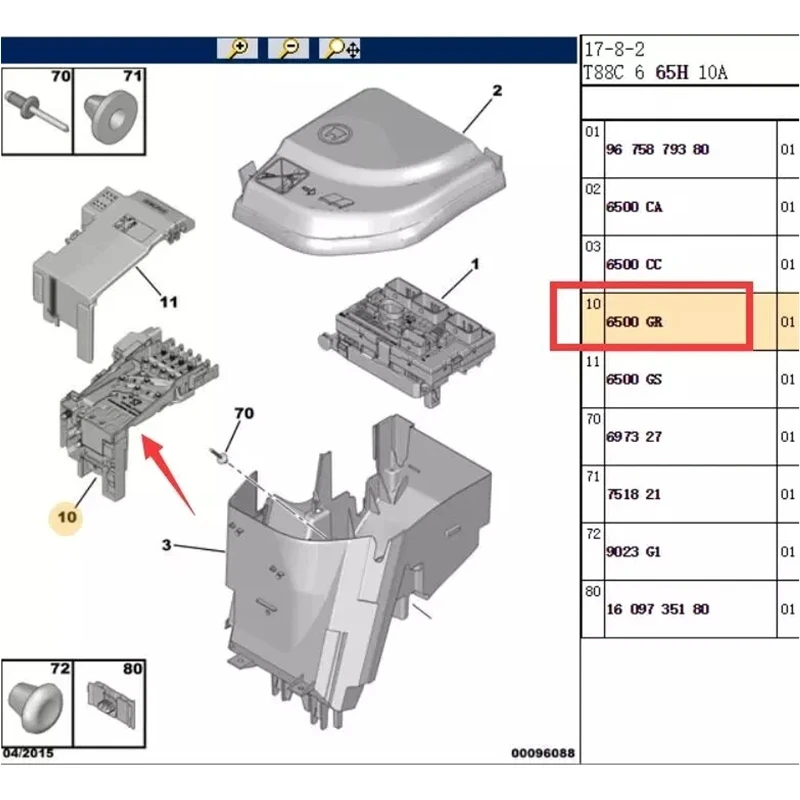The height and width of the screenshot is (800, 800).
Task: Select callout 70 beside the screw
Action: 244,413
